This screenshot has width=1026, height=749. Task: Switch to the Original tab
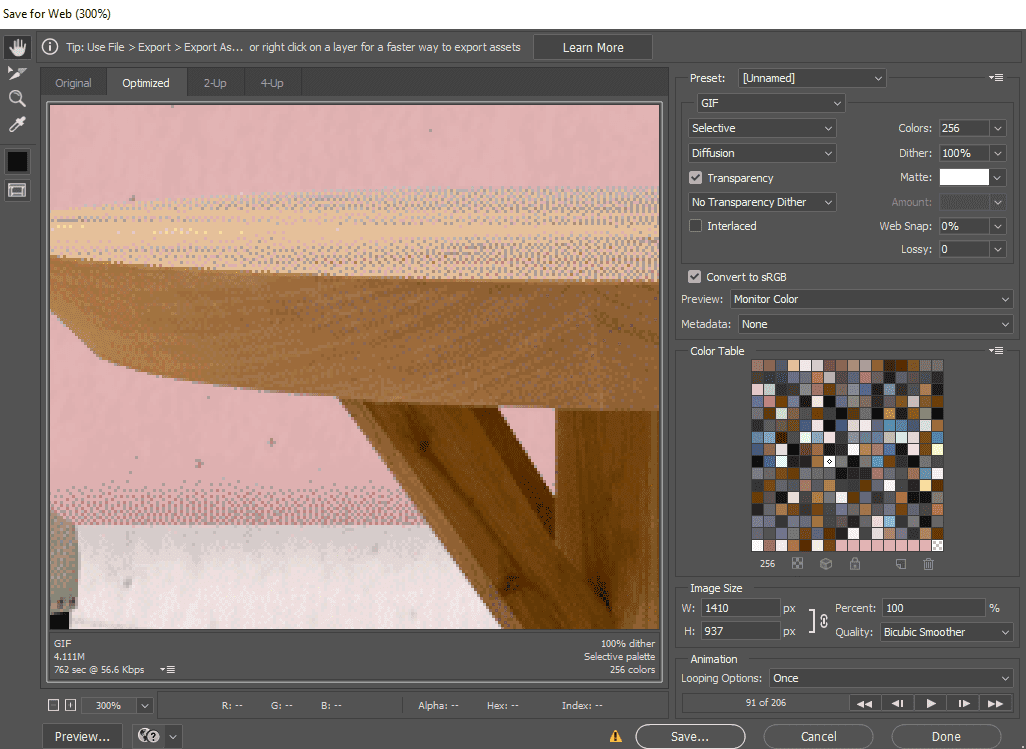(x=73, y=83)
